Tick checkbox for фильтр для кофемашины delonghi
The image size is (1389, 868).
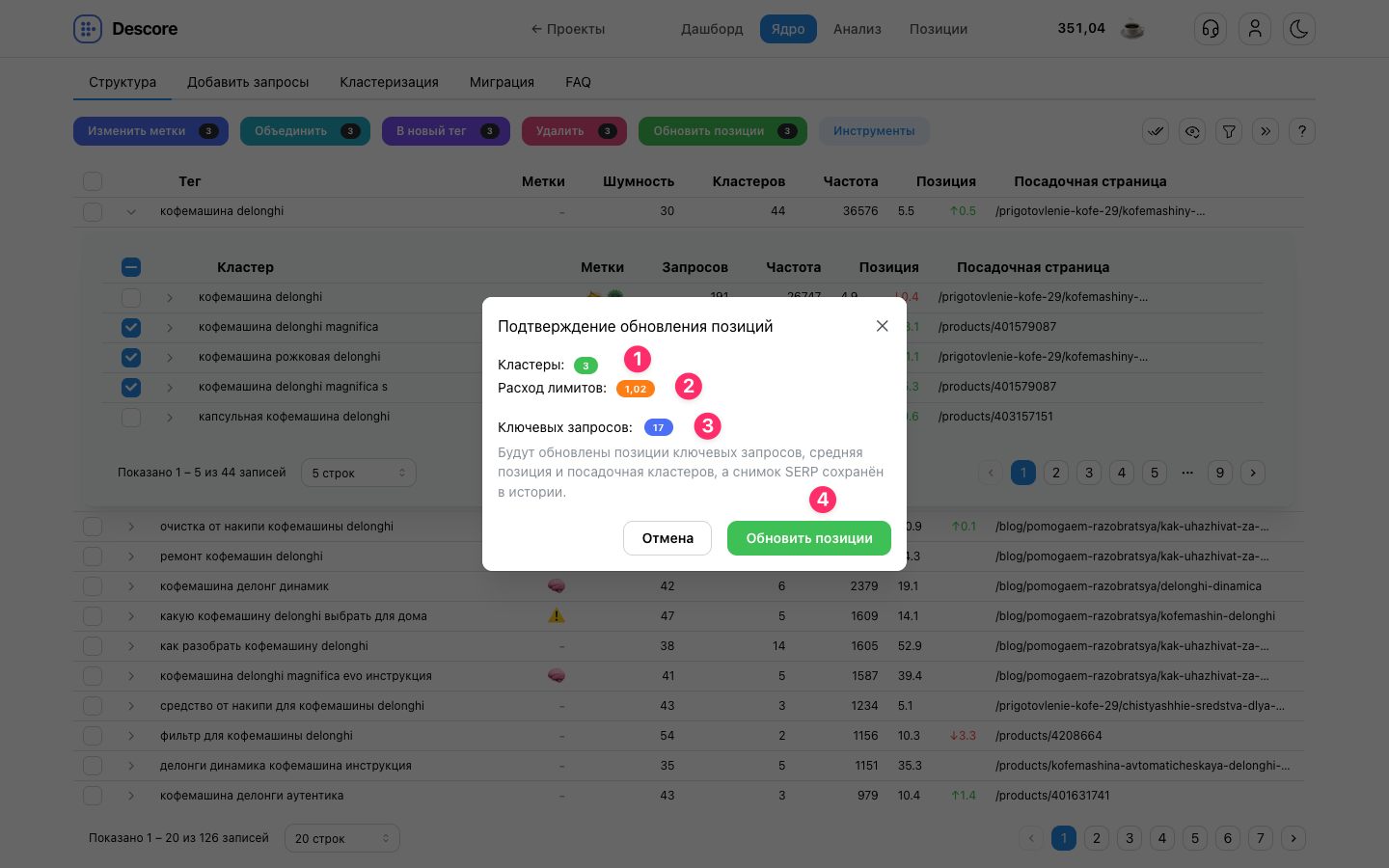93,736
